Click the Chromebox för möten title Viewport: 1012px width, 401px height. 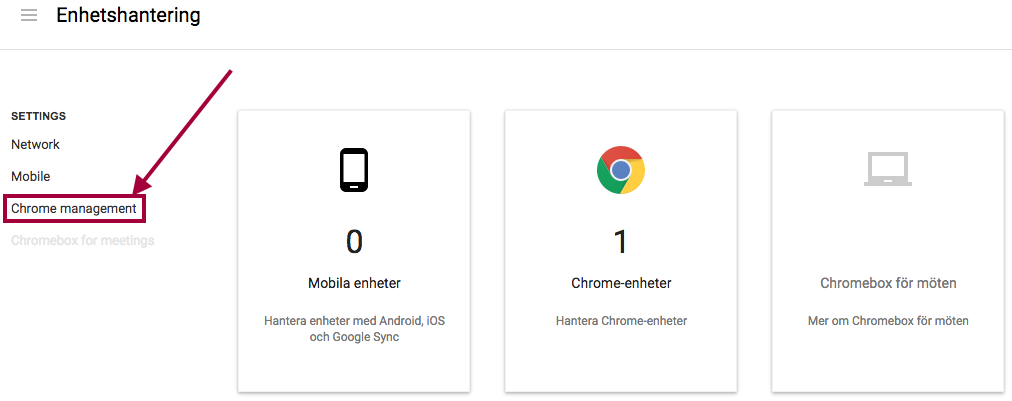pyautogui.click(x=888, y=283)
